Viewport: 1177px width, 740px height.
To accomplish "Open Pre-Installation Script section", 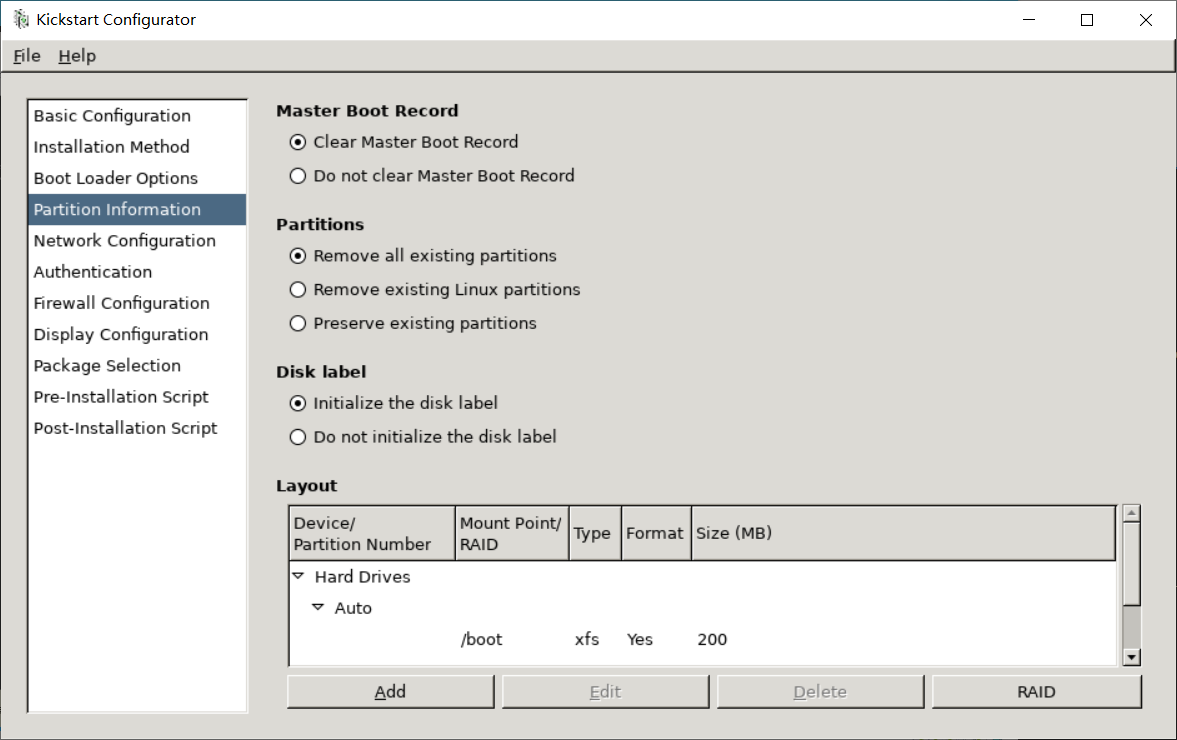I will pos(137,397).
